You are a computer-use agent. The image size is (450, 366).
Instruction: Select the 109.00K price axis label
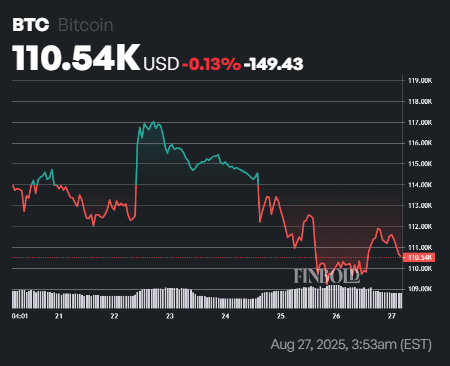(x=420, y=289)
